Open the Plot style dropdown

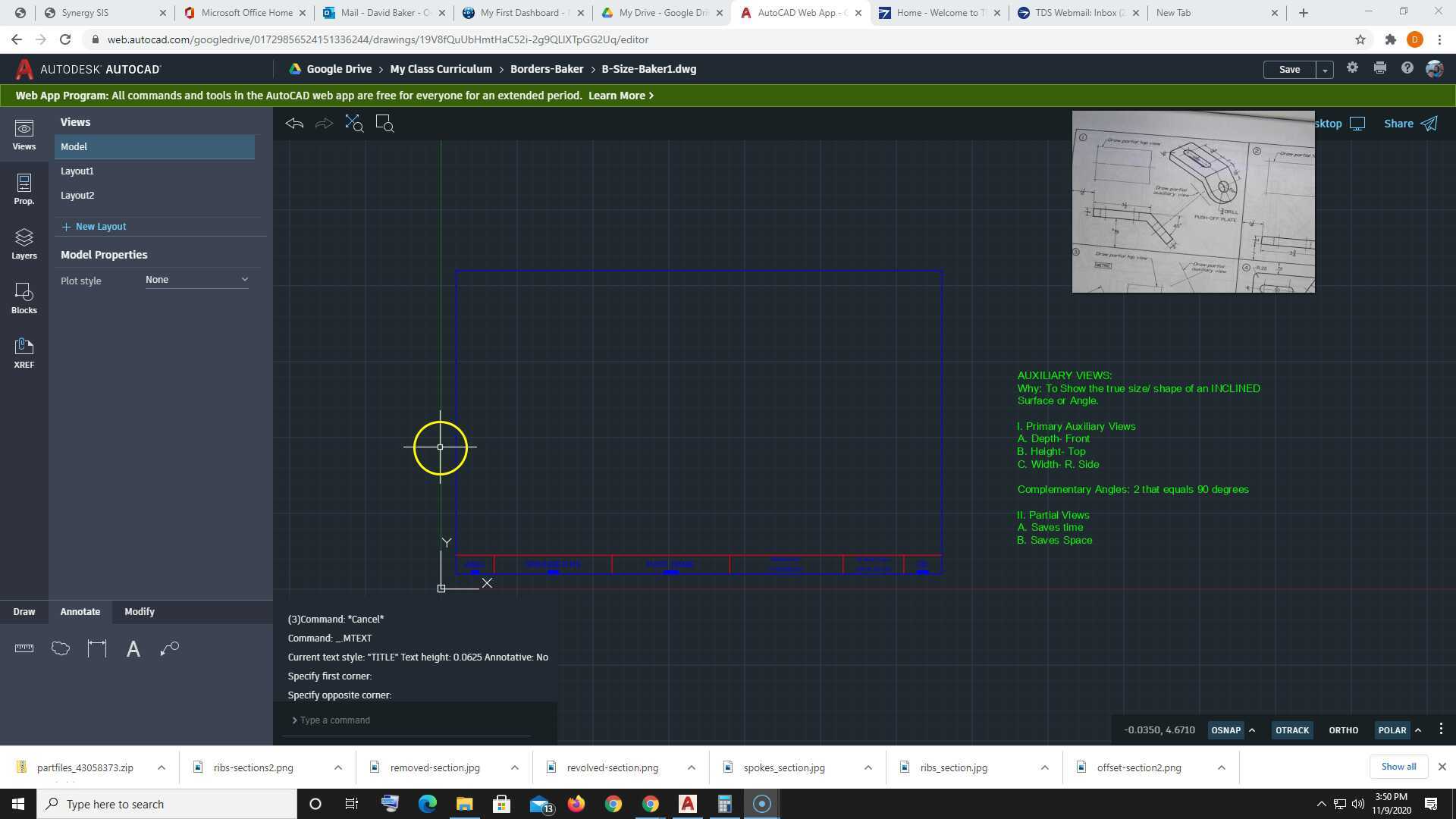point(197,280)
